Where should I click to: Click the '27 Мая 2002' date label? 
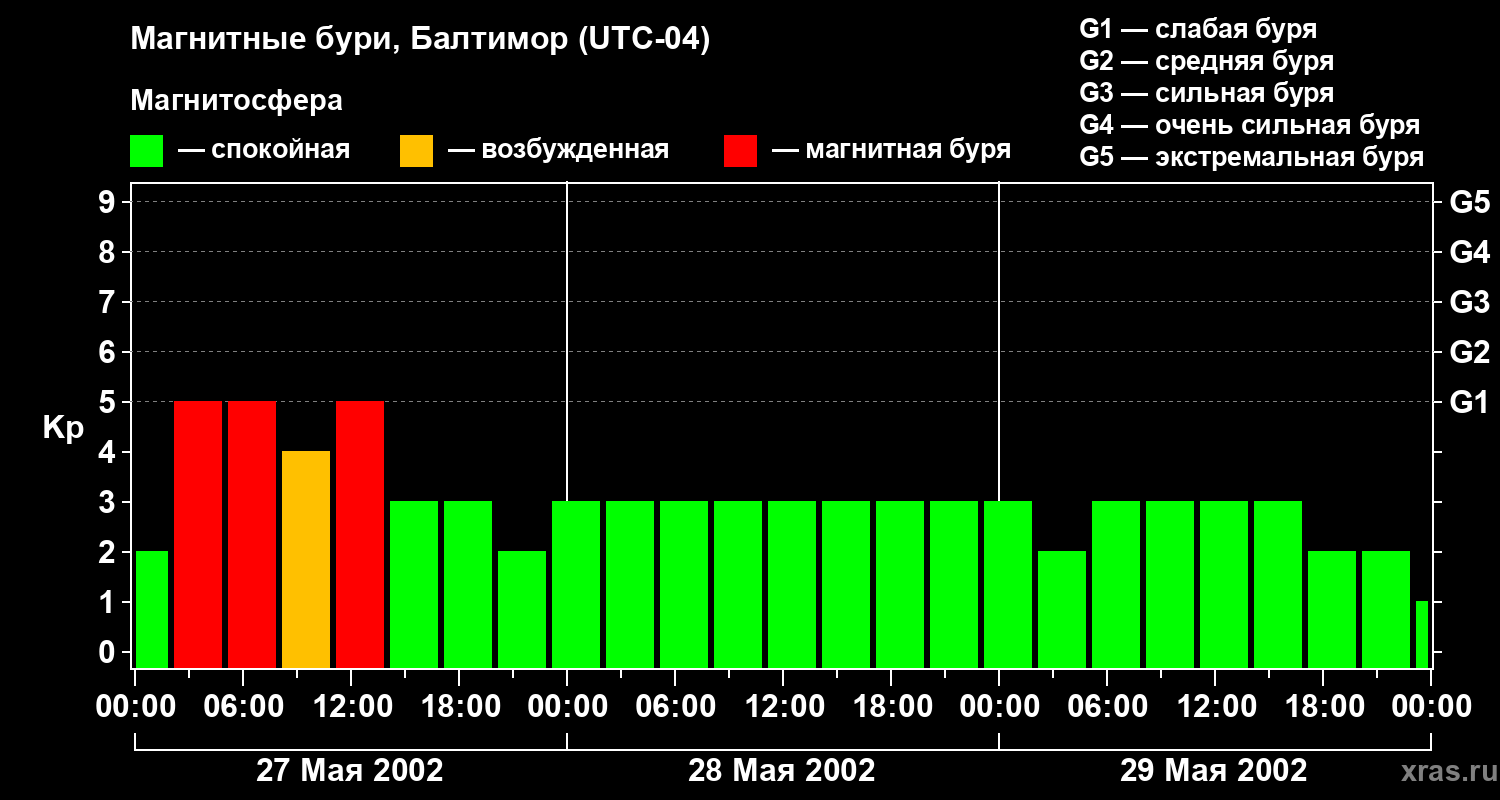pyautogui.click(x=350, y=771)
